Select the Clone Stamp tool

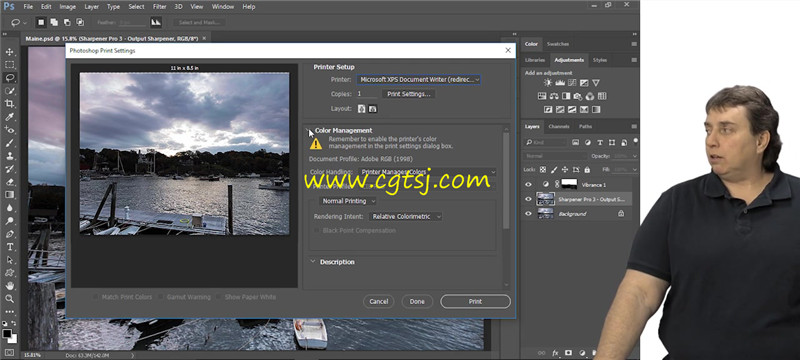[x=10, y=156]
